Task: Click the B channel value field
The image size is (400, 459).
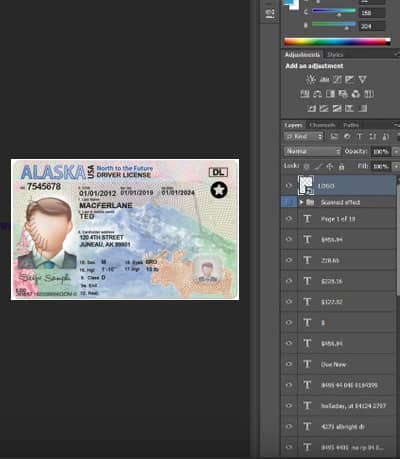Action: click(372, 26)
